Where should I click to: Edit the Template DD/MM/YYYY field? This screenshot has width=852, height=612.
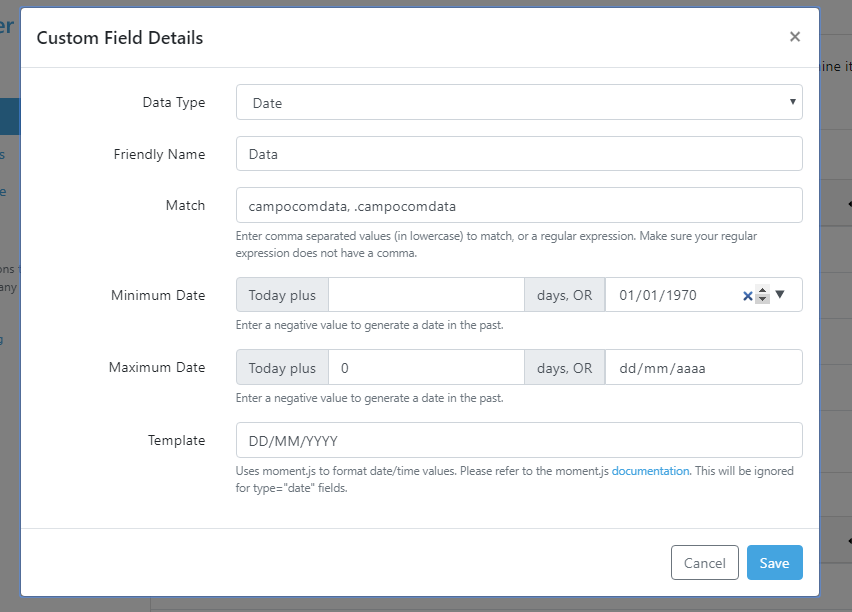(x=519, y=440)
